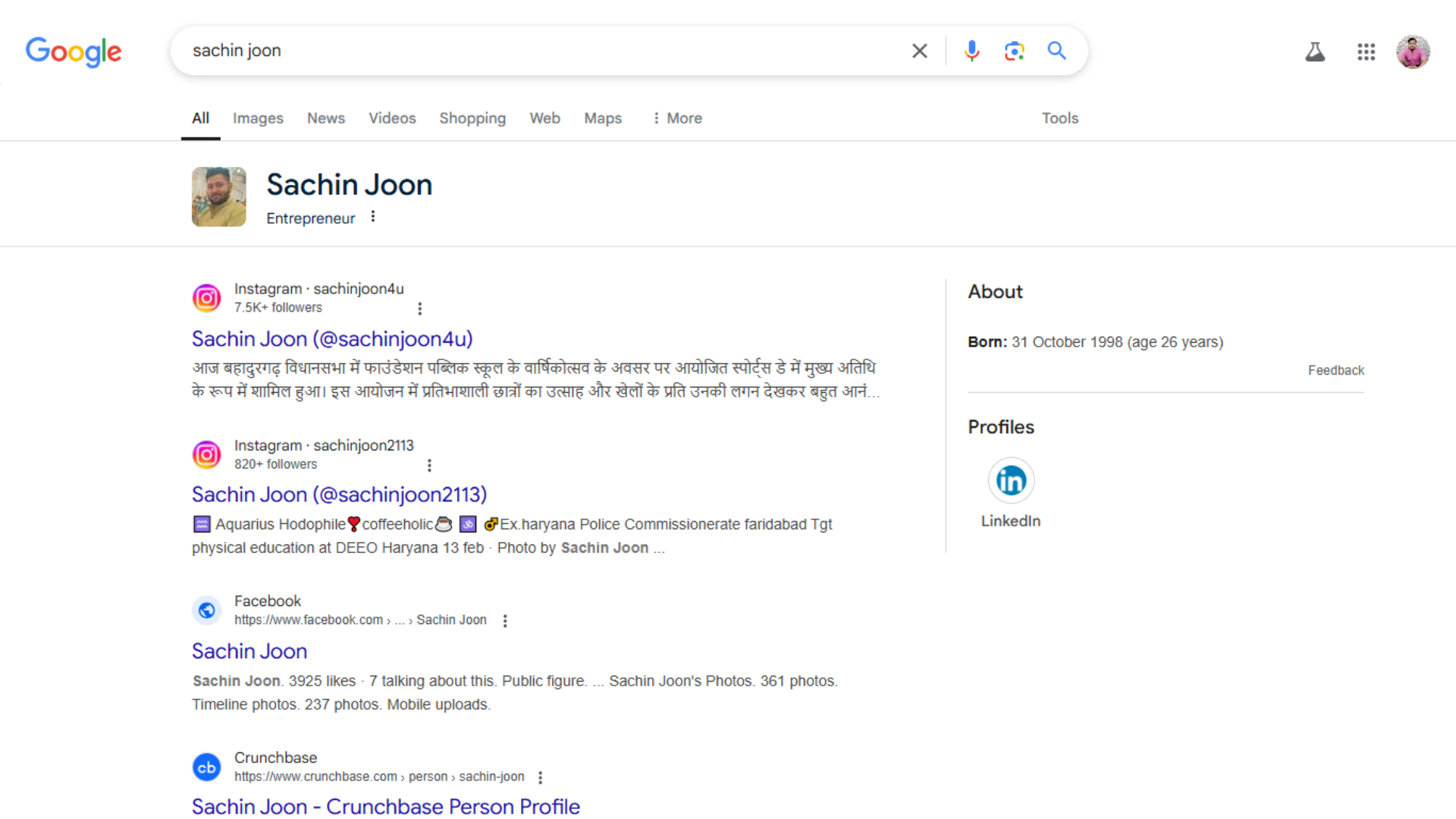Click the Google logo

click(x=74, y=52)
